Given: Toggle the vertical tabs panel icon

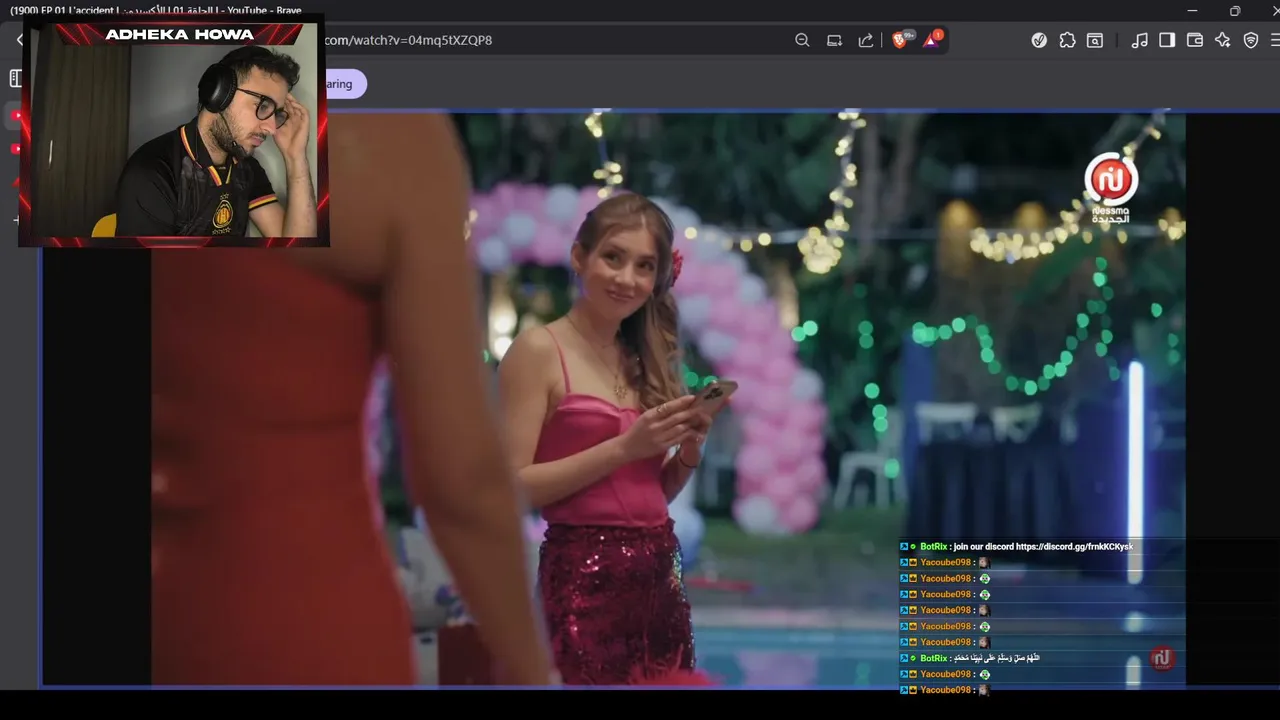Looking at the screenshot, I should 14,78.
